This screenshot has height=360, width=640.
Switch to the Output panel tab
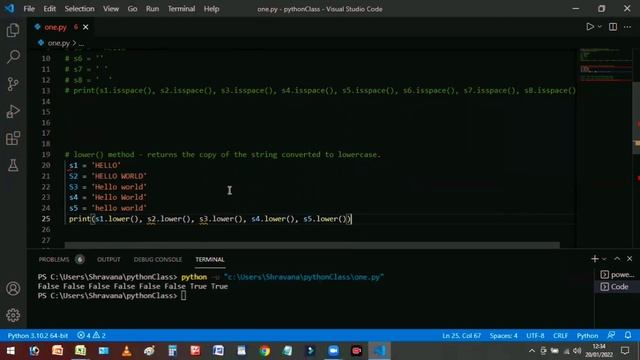coord(109,260)
